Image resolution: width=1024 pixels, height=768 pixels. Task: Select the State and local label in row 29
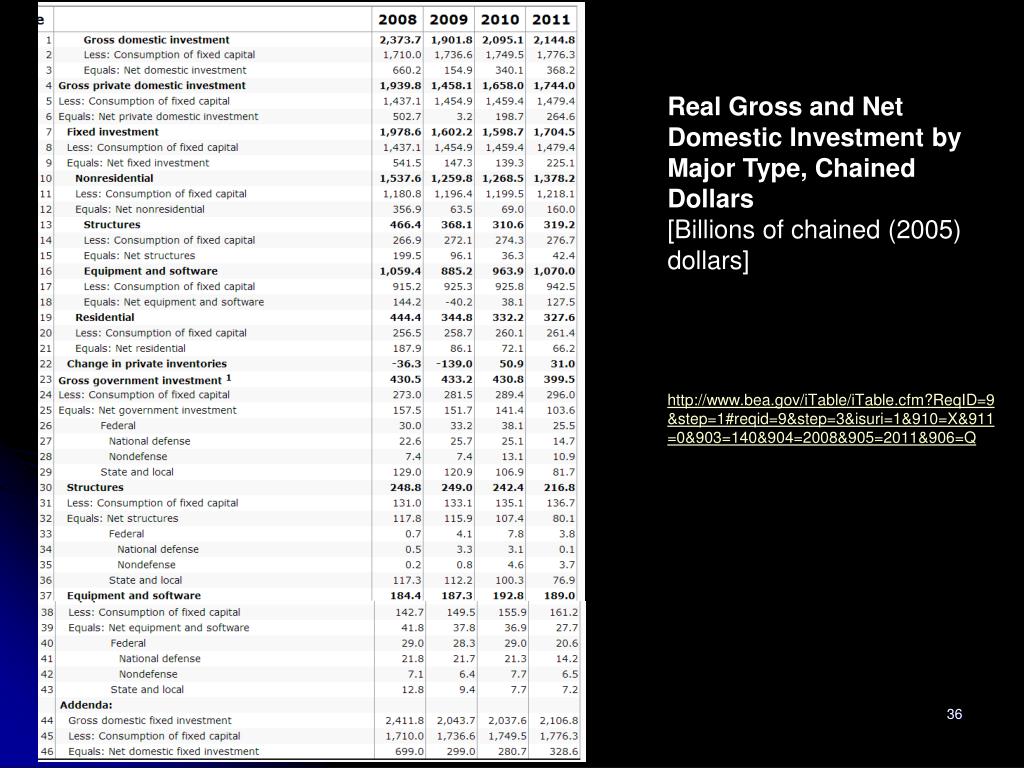coord(136,472)
